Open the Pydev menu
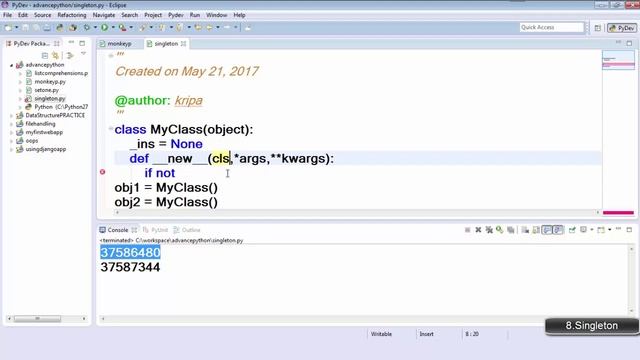Screen dimensions: 640x360 [176, 15]
